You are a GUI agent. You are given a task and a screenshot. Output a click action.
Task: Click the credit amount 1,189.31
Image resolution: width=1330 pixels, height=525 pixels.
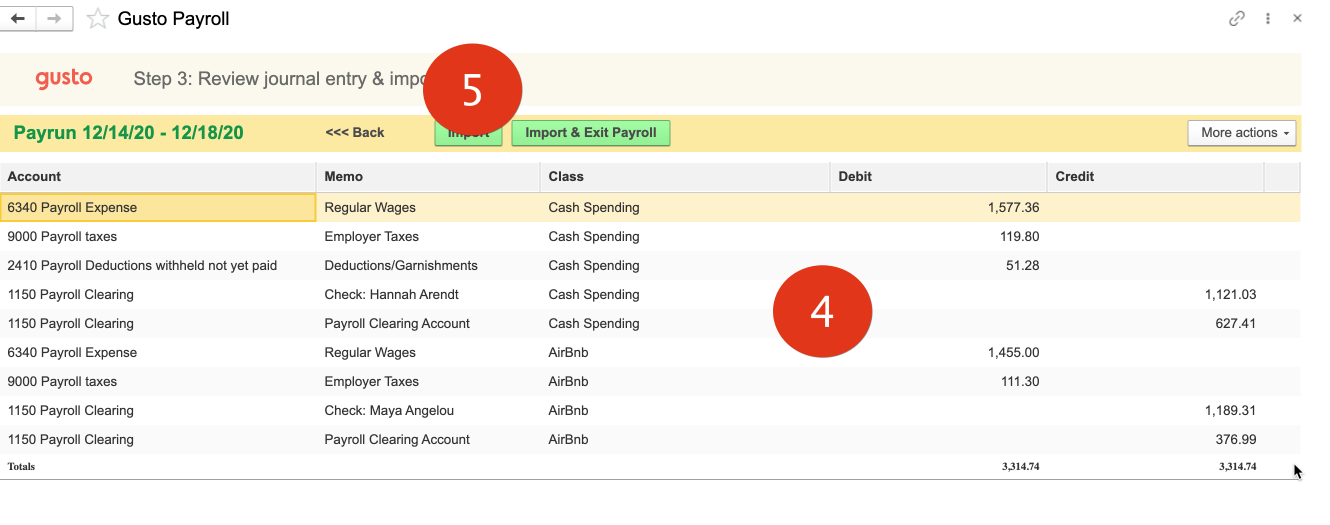[1230, 410]
